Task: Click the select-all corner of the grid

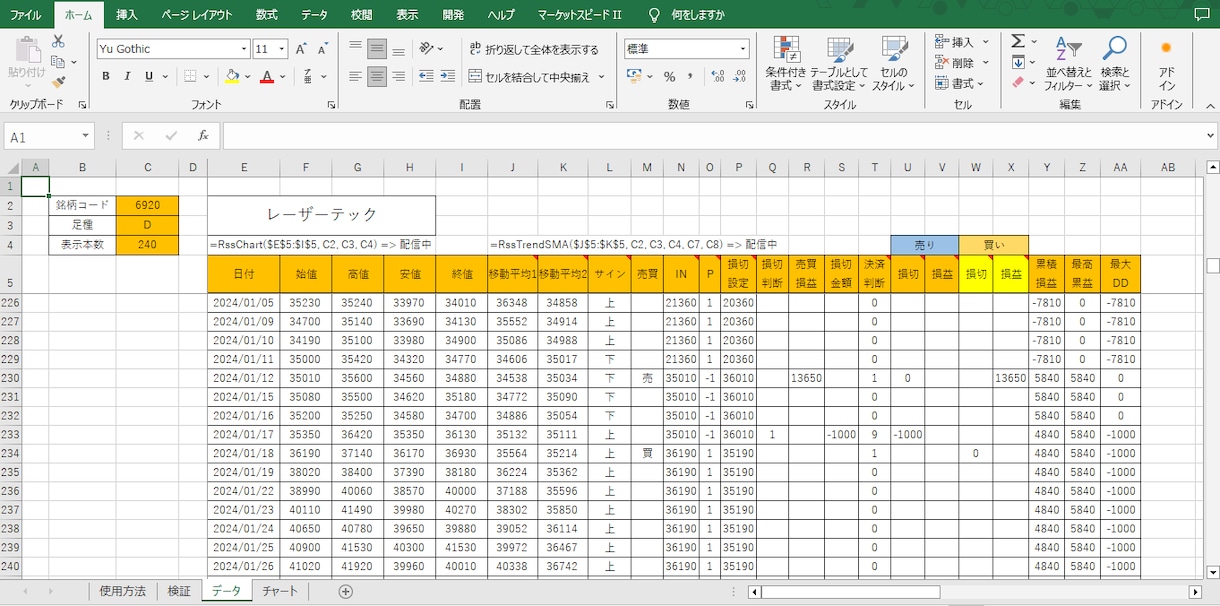Action: [x=11, y=167]
